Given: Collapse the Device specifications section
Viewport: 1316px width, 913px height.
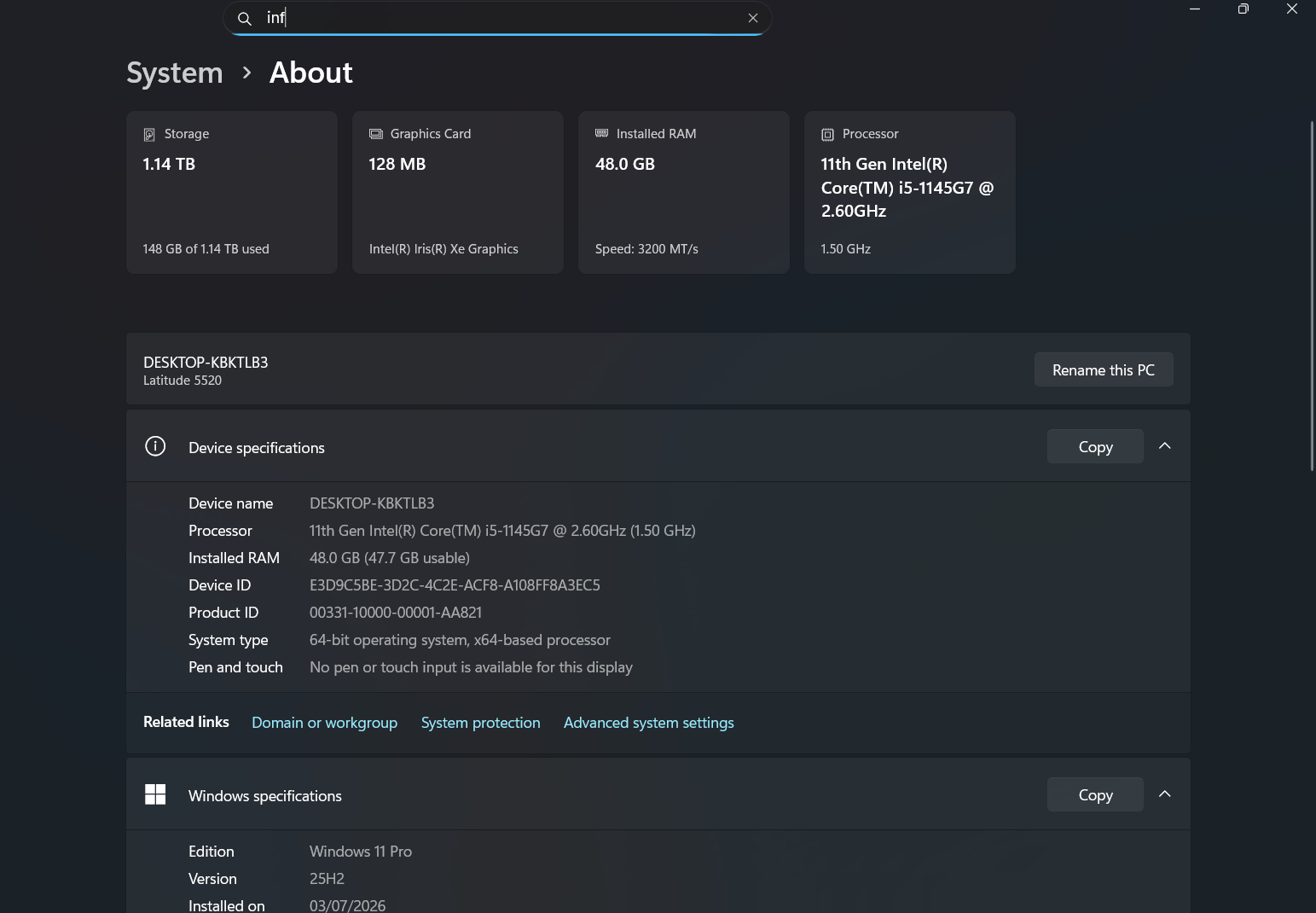Looking at the screenshot, I should pos(1165,446).
